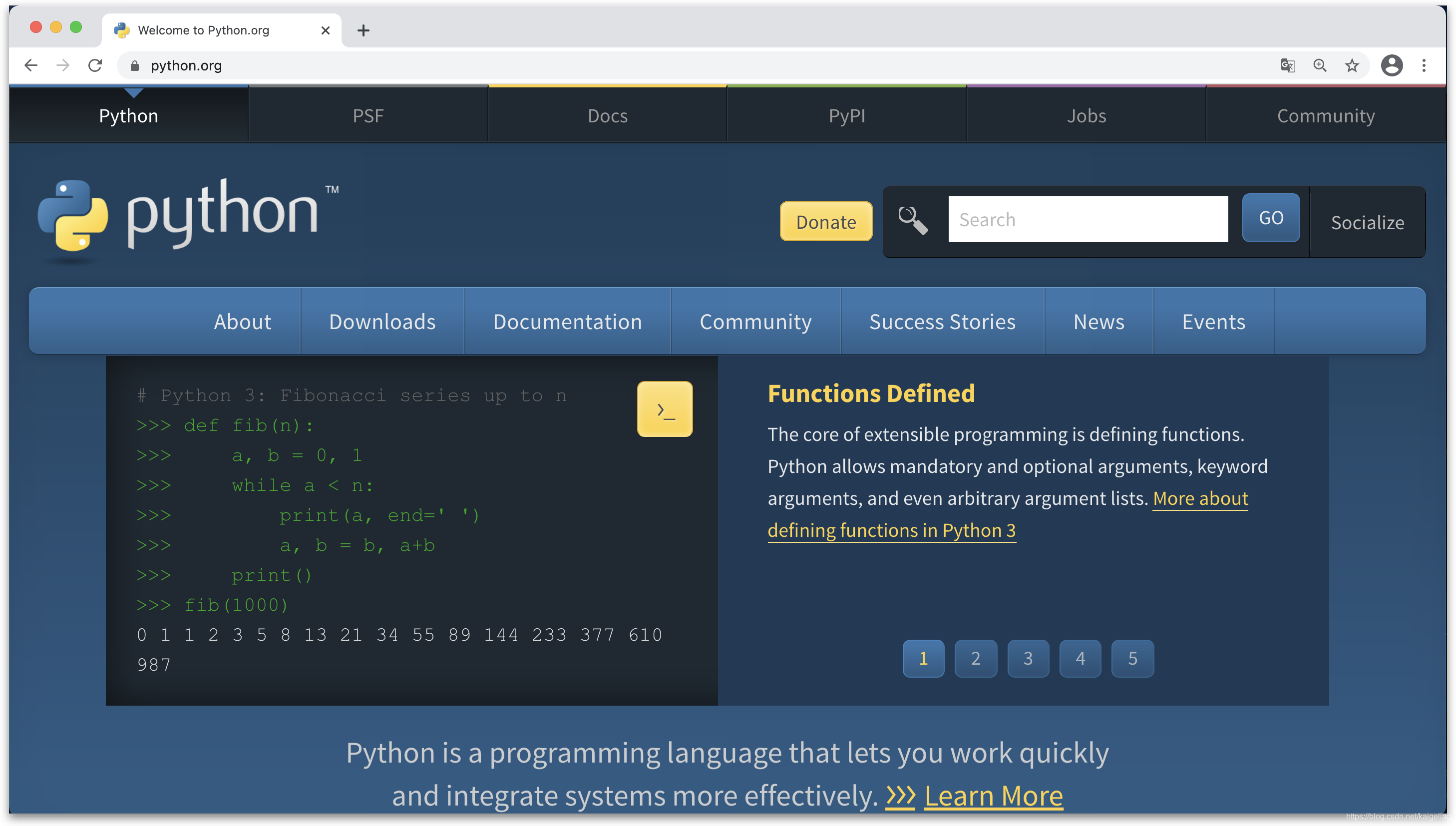Open Chrome's three-dot menu
This screenshot has height=826, width=1456.
click(x=1424, y=66)
